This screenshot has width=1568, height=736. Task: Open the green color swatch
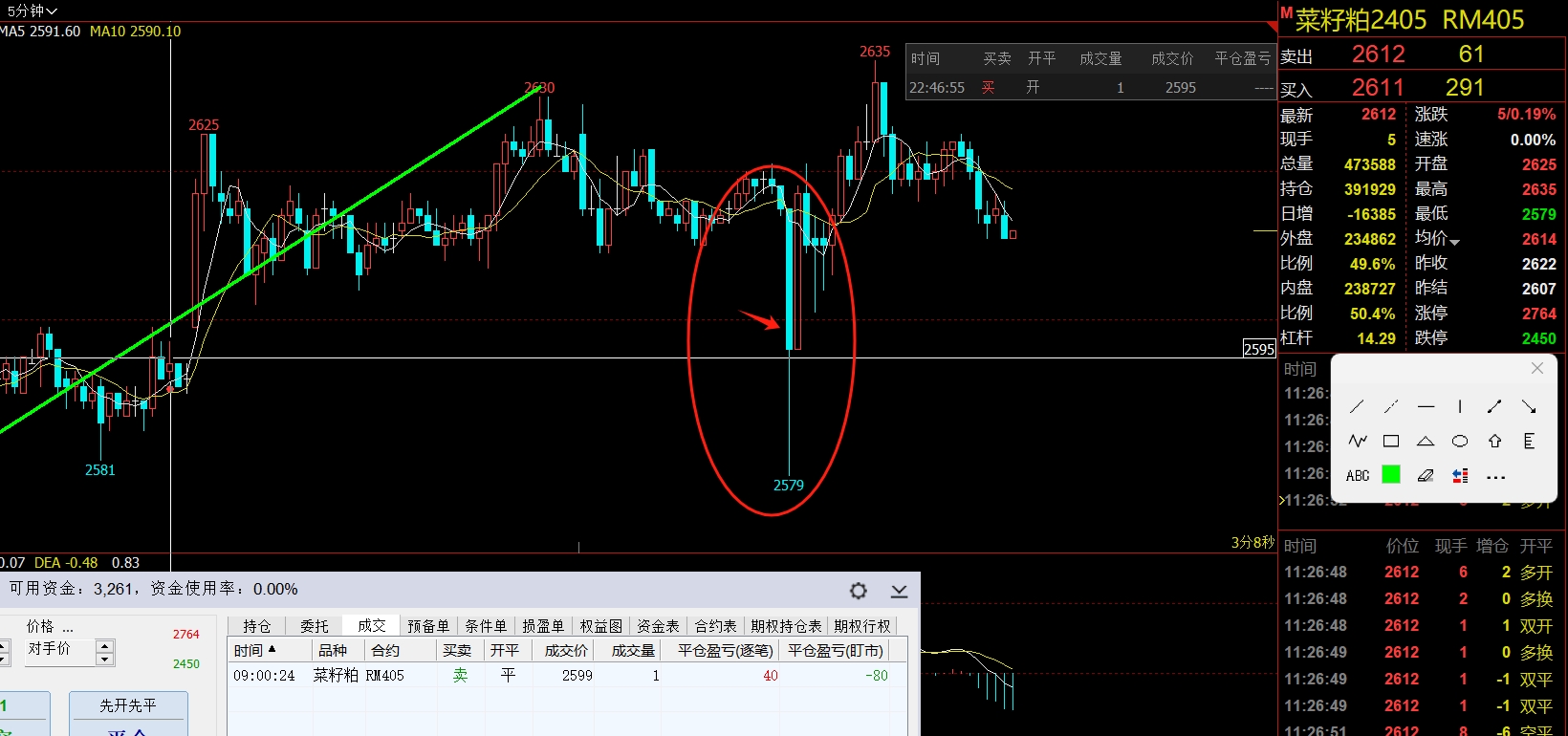(1391, 475)
